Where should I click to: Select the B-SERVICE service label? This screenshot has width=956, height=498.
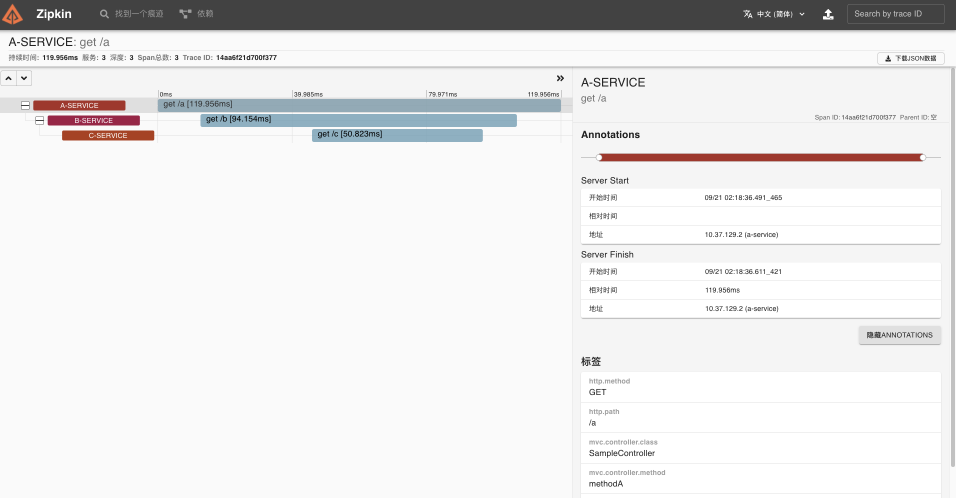94,121
